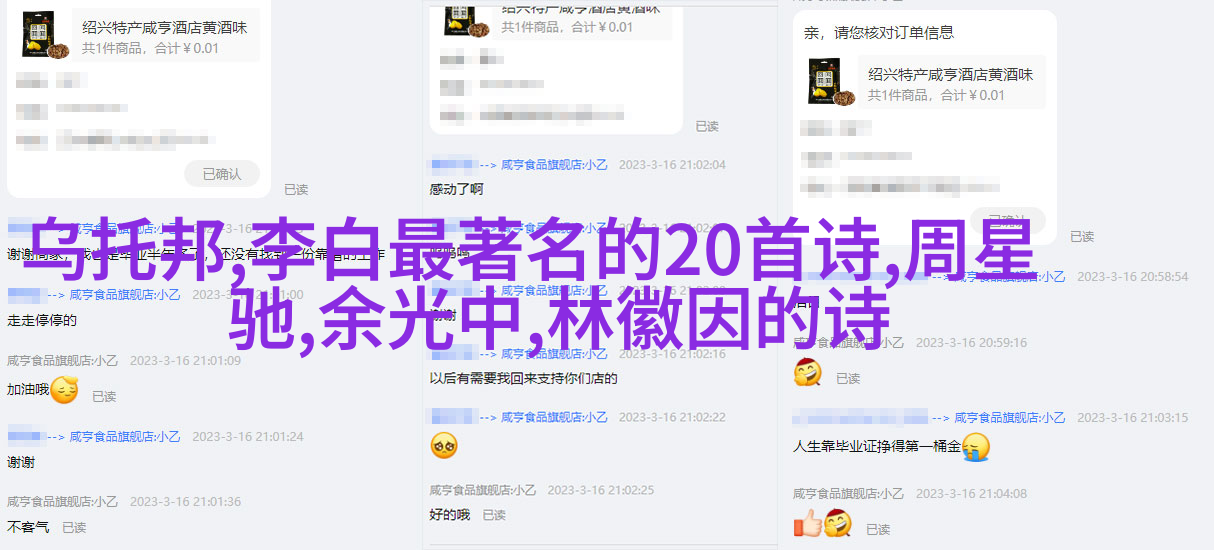
Task: Open the product thumbnail in middle order card
Action: (x=451, y=17)
